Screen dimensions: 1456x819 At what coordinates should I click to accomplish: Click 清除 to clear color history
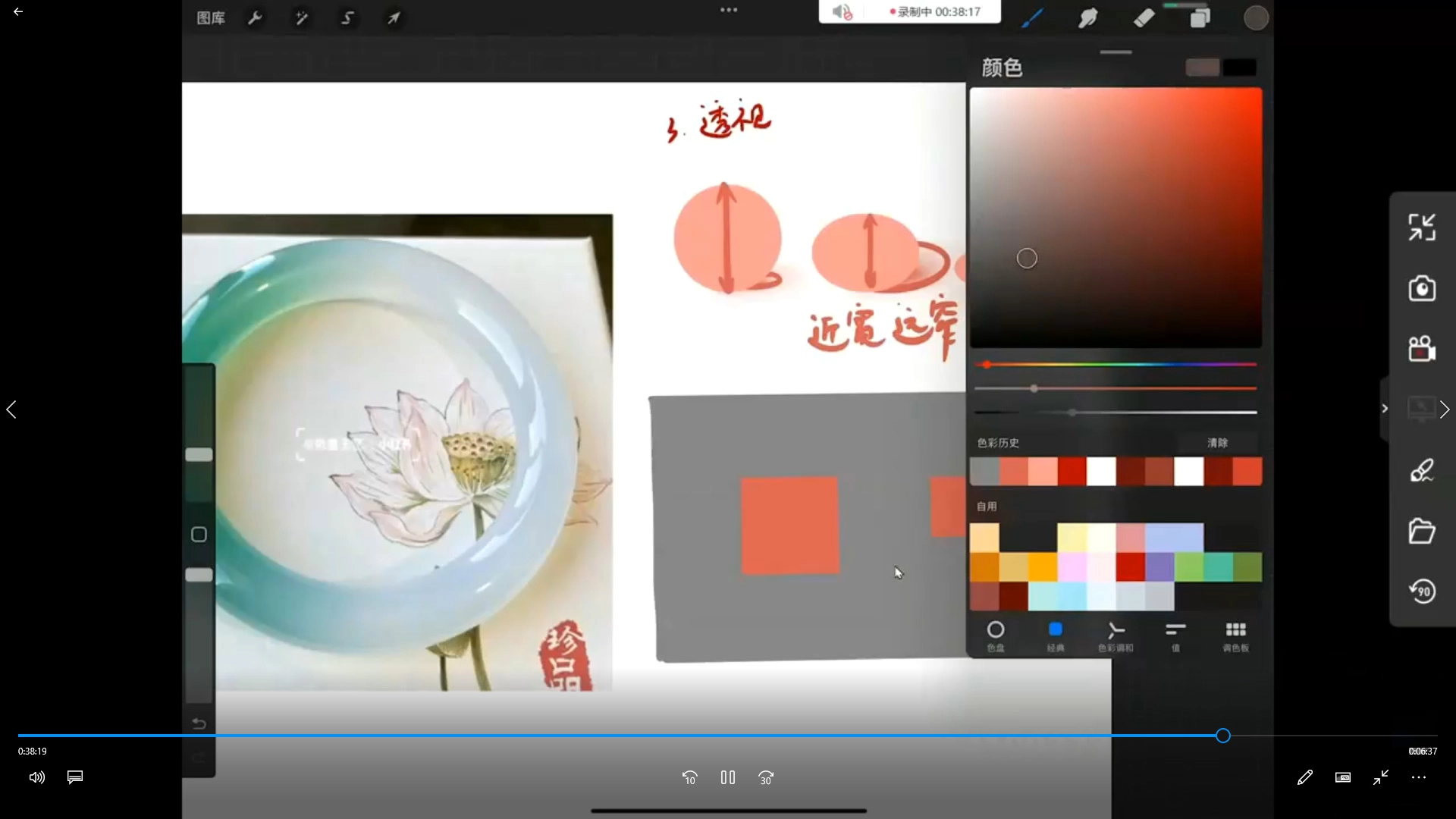(x=1217, y=443)
